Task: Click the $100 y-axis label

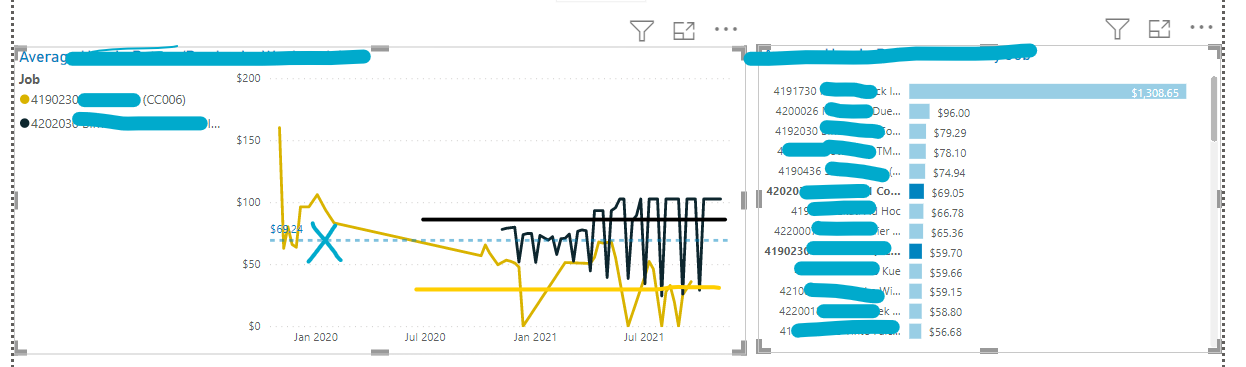Action: click(248, 202)
